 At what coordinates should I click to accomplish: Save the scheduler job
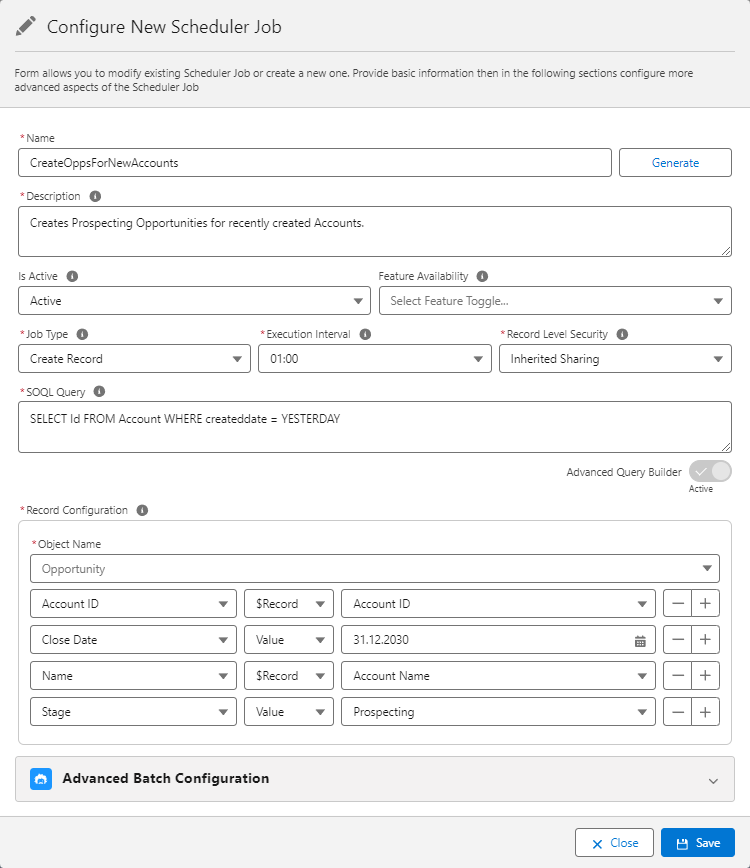click(x=698, y=842)
